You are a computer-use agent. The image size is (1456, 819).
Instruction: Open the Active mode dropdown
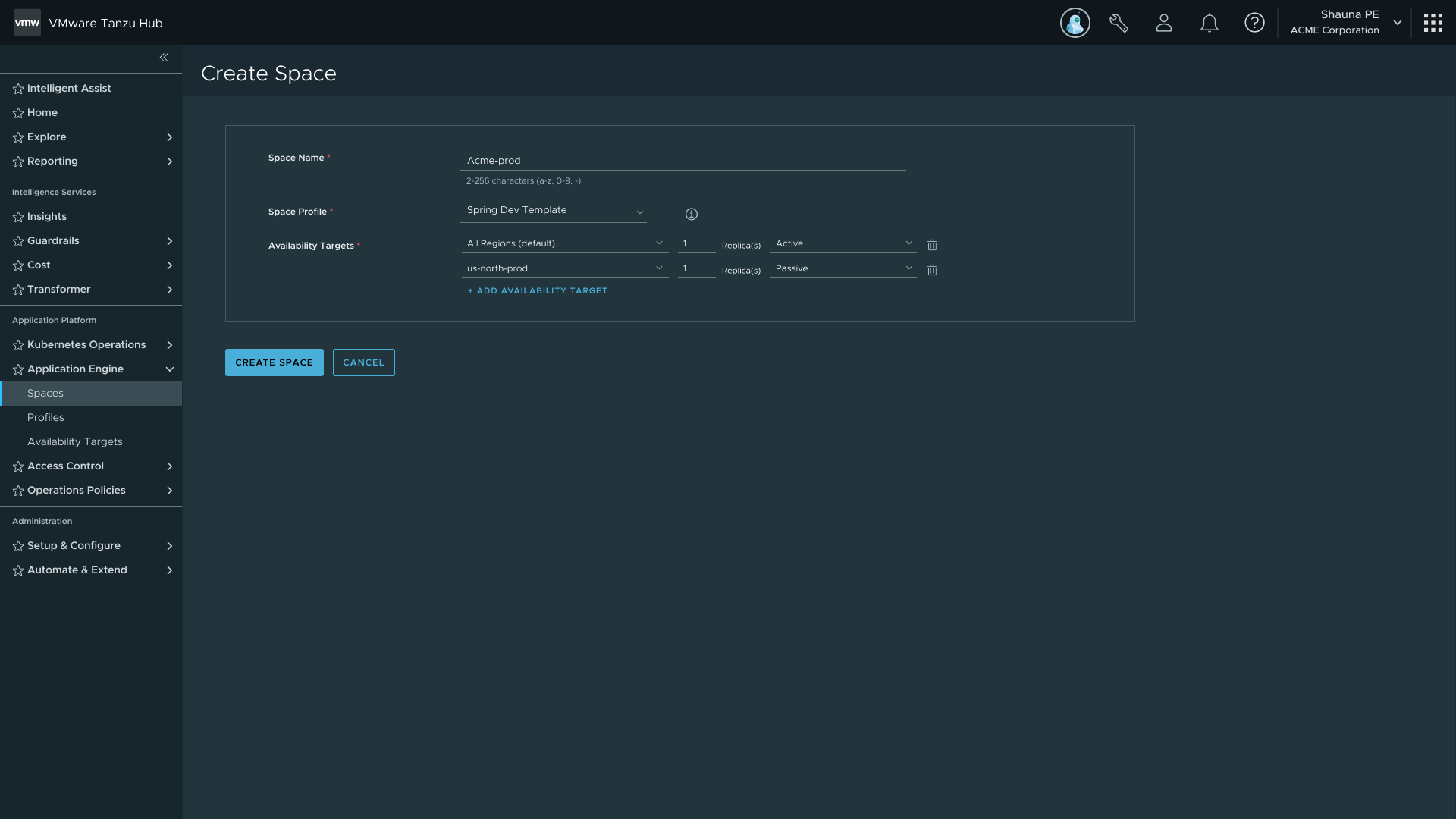tap(843, 243)
